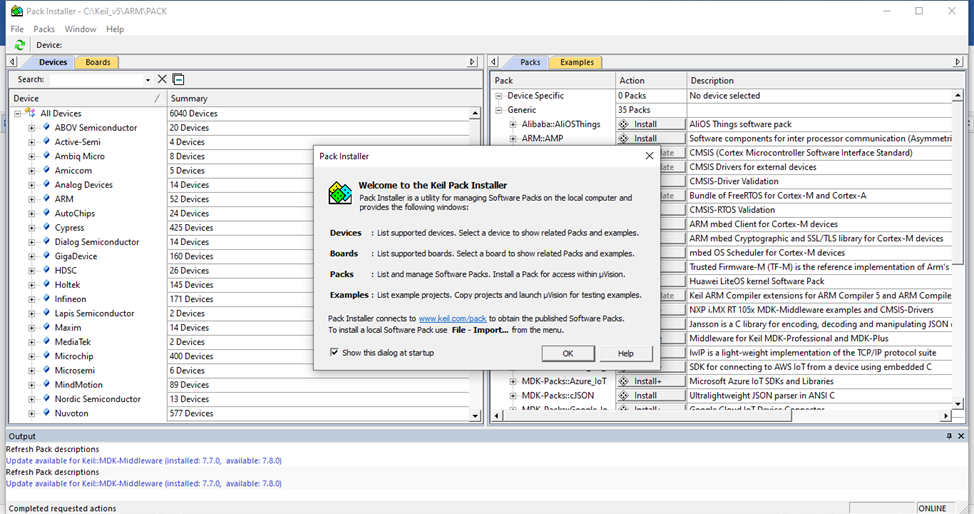Viewport: 974px width, 514px height.
Task: Open the www.keil.com/pack link
Action: point(452,318)
